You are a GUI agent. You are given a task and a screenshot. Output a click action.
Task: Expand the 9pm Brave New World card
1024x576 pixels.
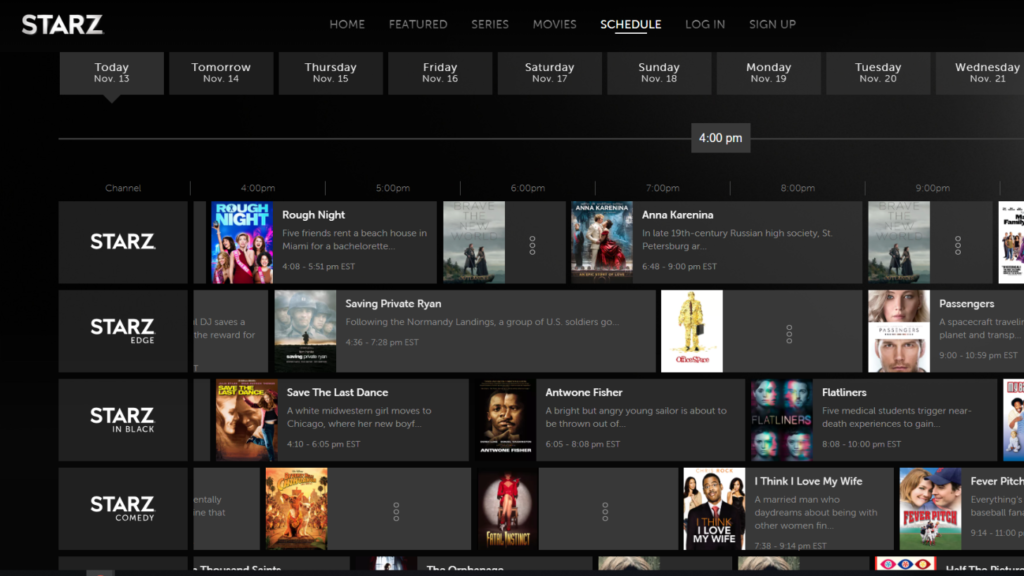(957, 245)
